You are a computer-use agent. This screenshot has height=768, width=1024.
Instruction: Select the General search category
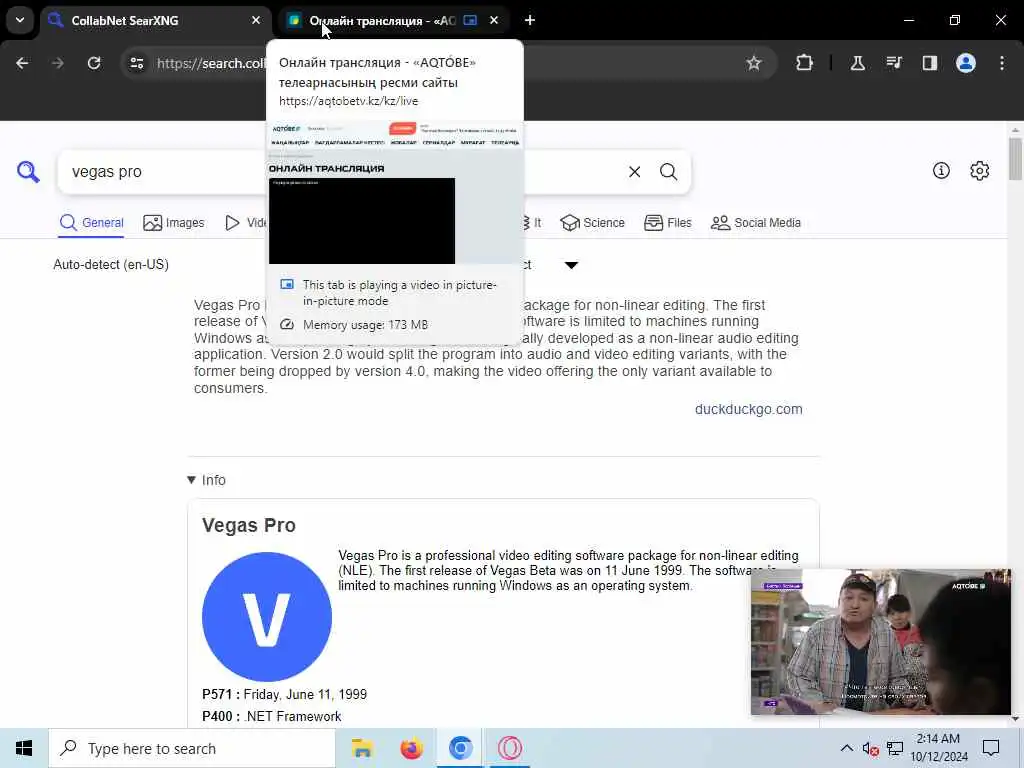(x=91, y=223)
